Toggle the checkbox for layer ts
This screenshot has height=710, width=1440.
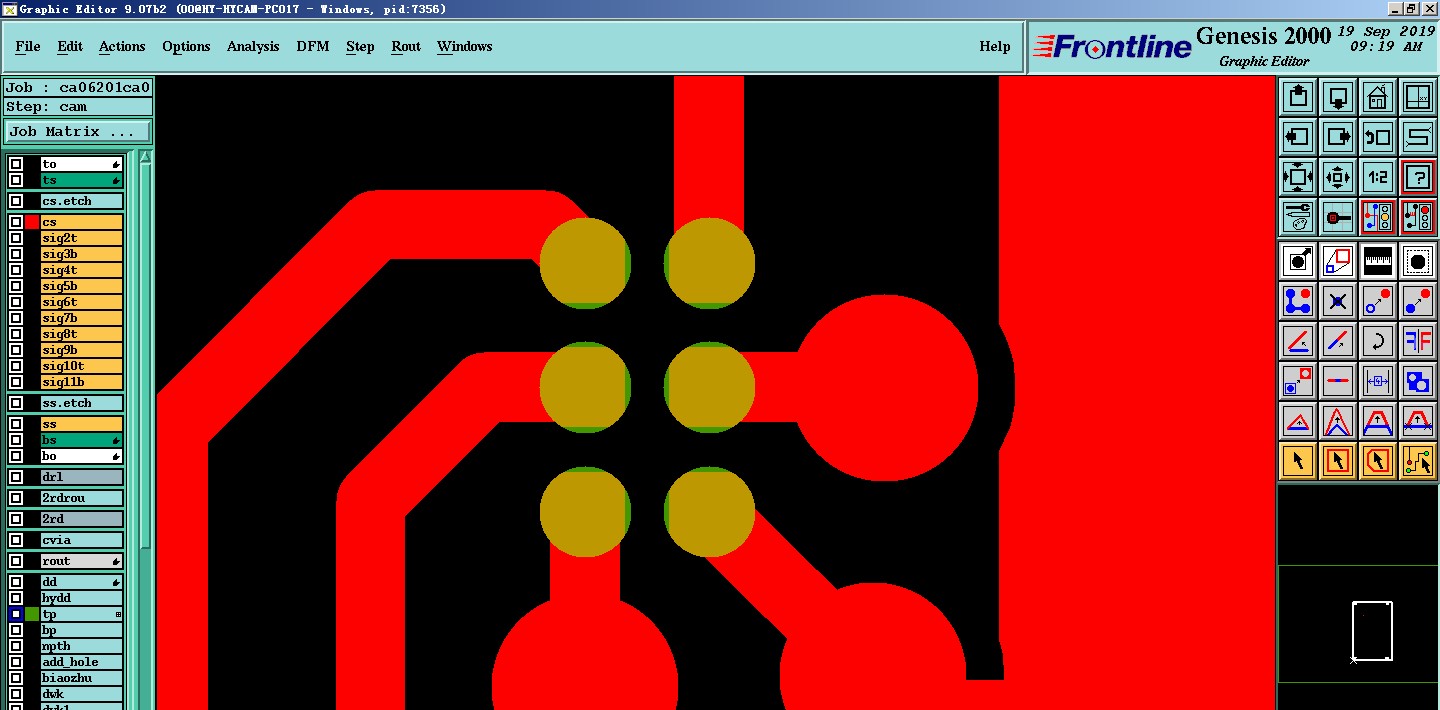pyautogui.click(x=16, y=180)
